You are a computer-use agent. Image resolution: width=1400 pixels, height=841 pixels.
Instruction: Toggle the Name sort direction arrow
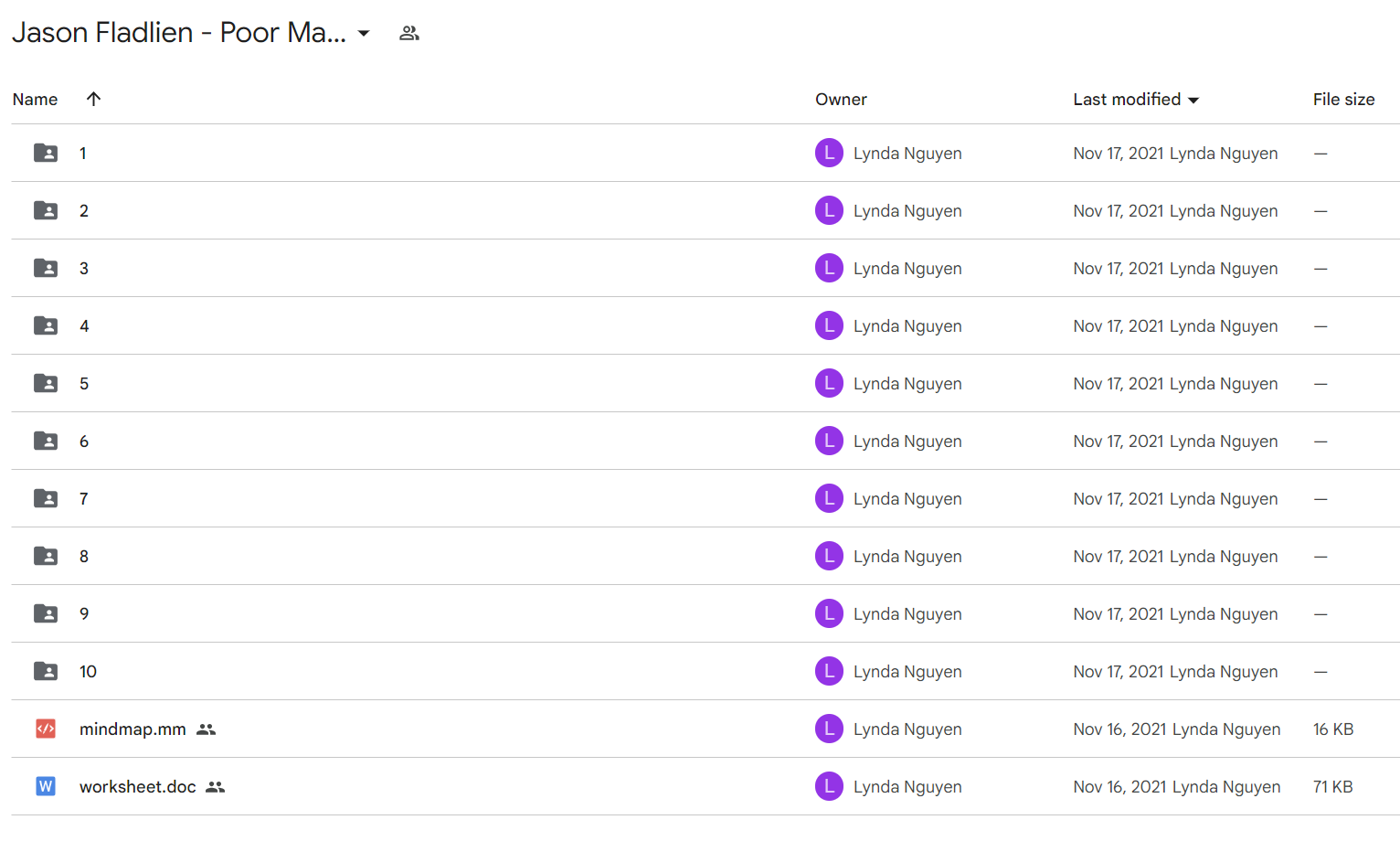pos(93,99)
